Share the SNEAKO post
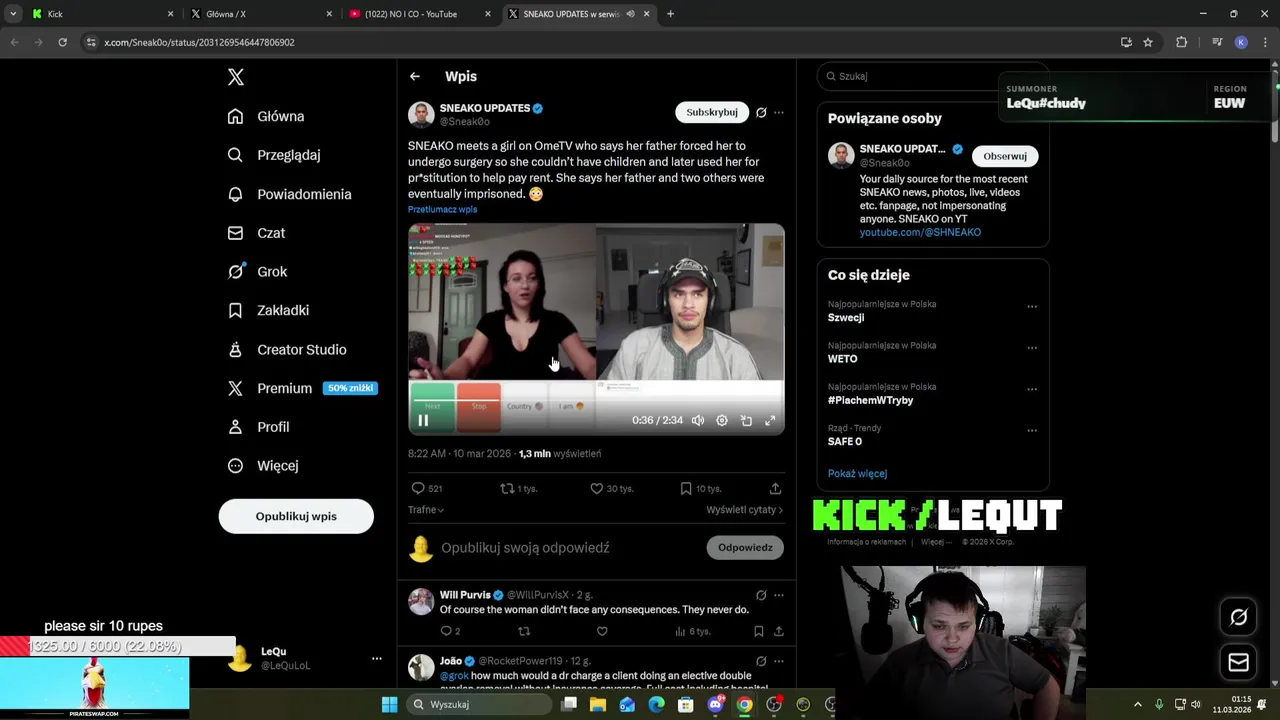 pyautogui.click(x=775, y=488)
